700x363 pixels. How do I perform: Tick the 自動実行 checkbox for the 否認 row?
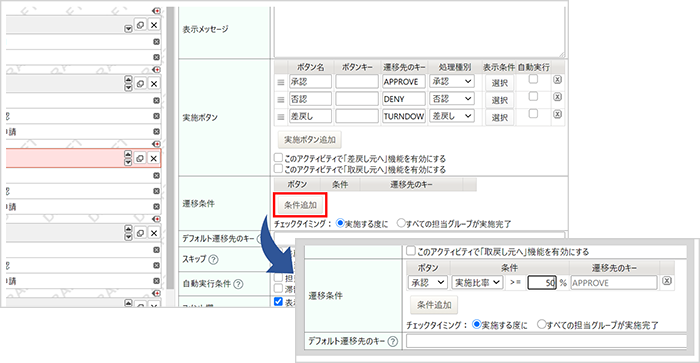533,96
